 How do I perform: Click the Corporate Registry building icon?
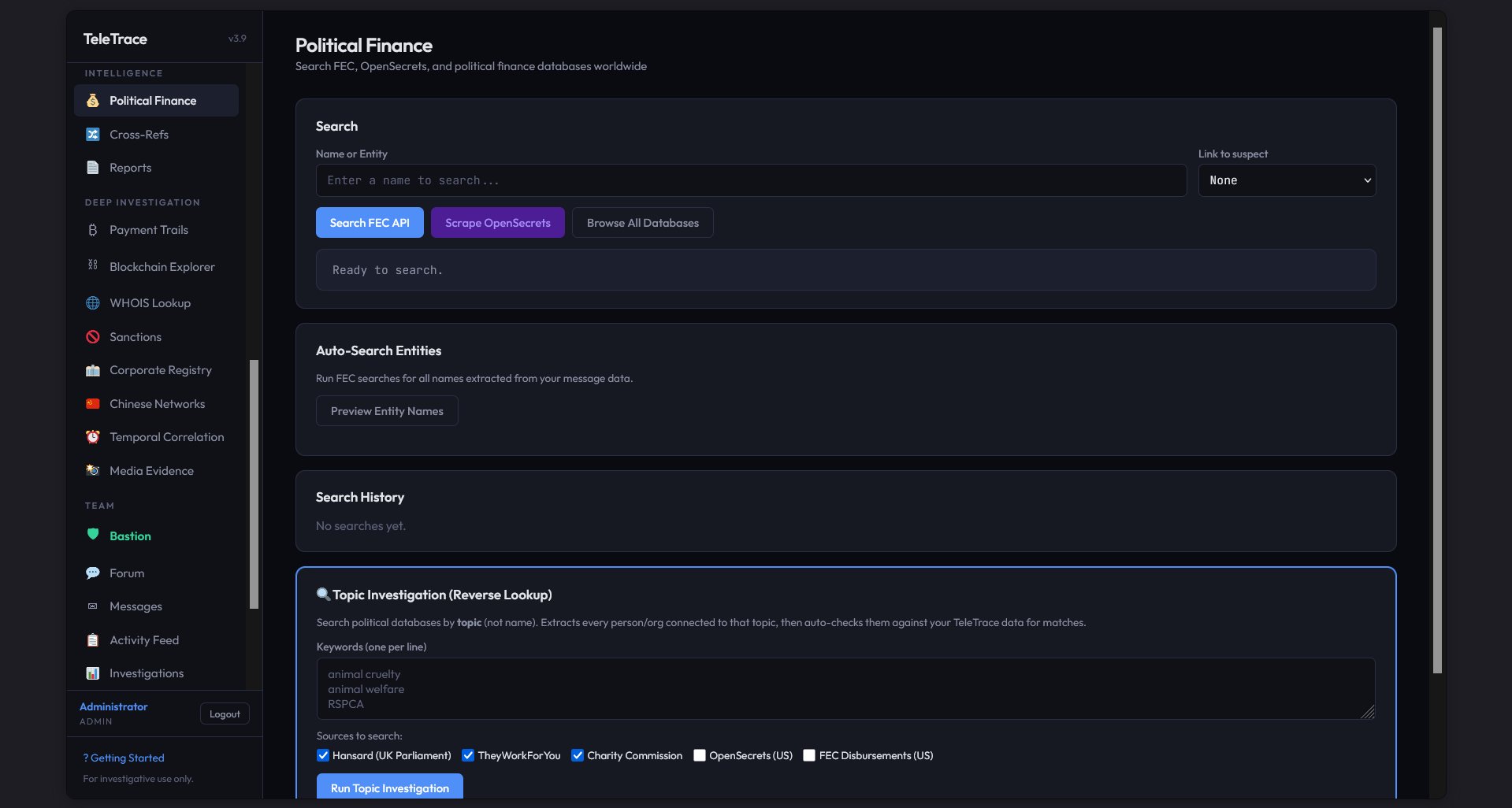tap(93, 370)
